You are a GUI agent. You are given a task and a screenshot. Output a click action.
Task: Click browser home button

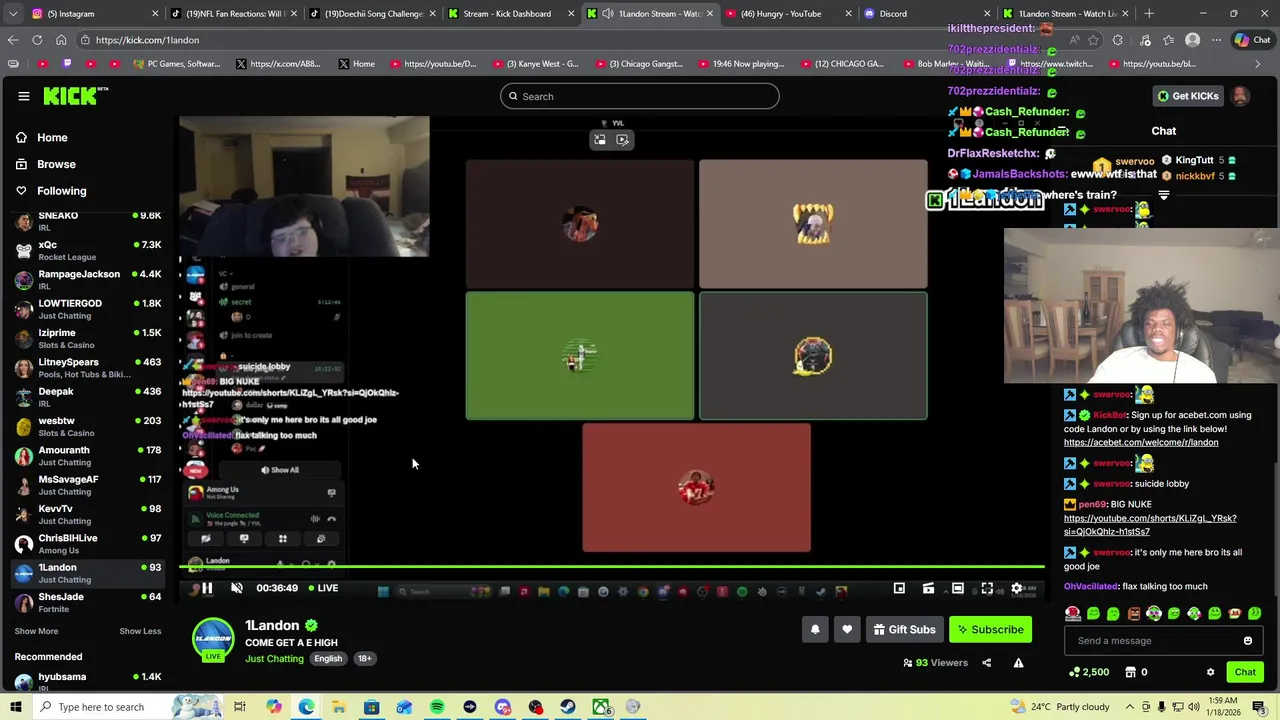coord(61,40)
